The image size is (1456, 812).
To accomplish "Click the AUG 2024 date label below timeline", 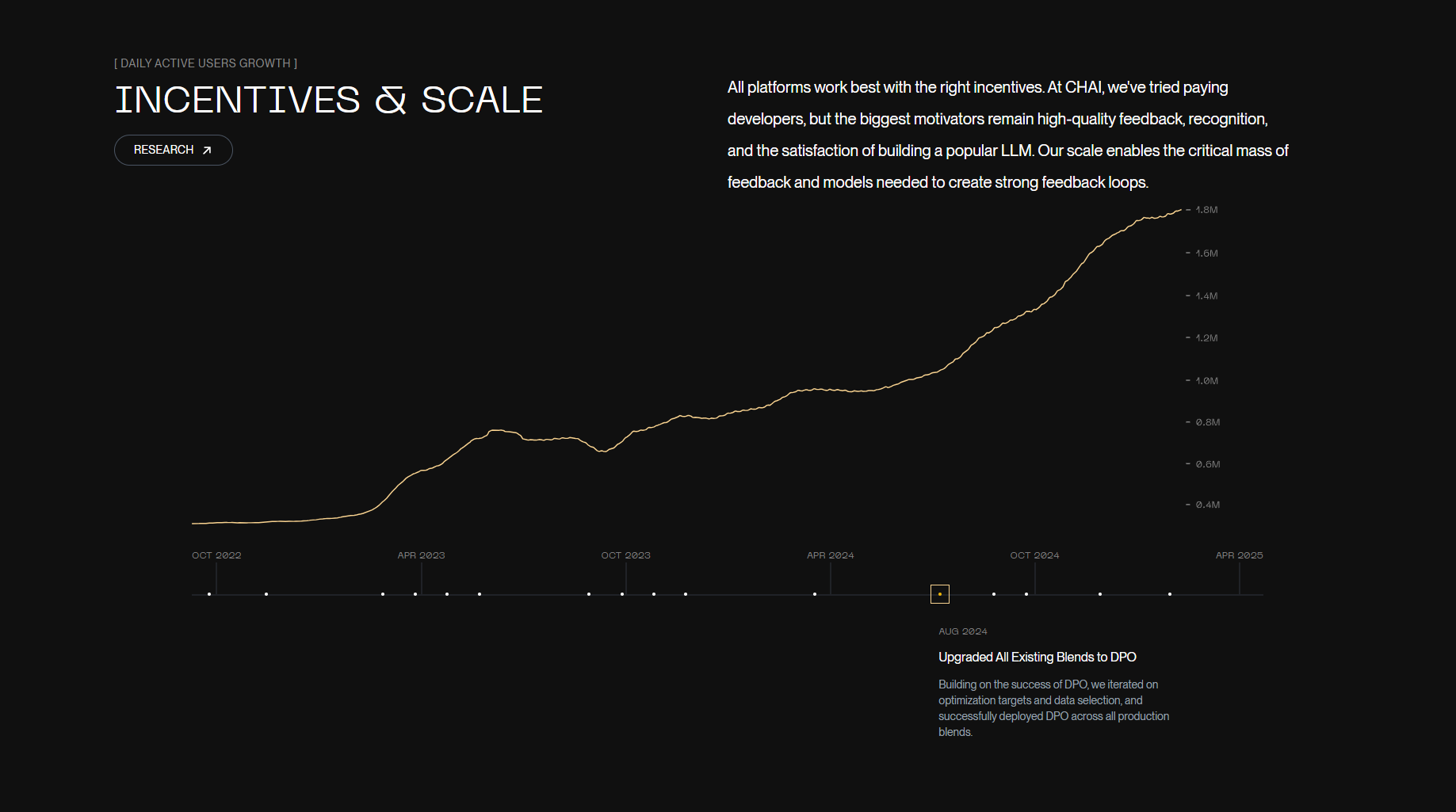I will tap(962, 631).
